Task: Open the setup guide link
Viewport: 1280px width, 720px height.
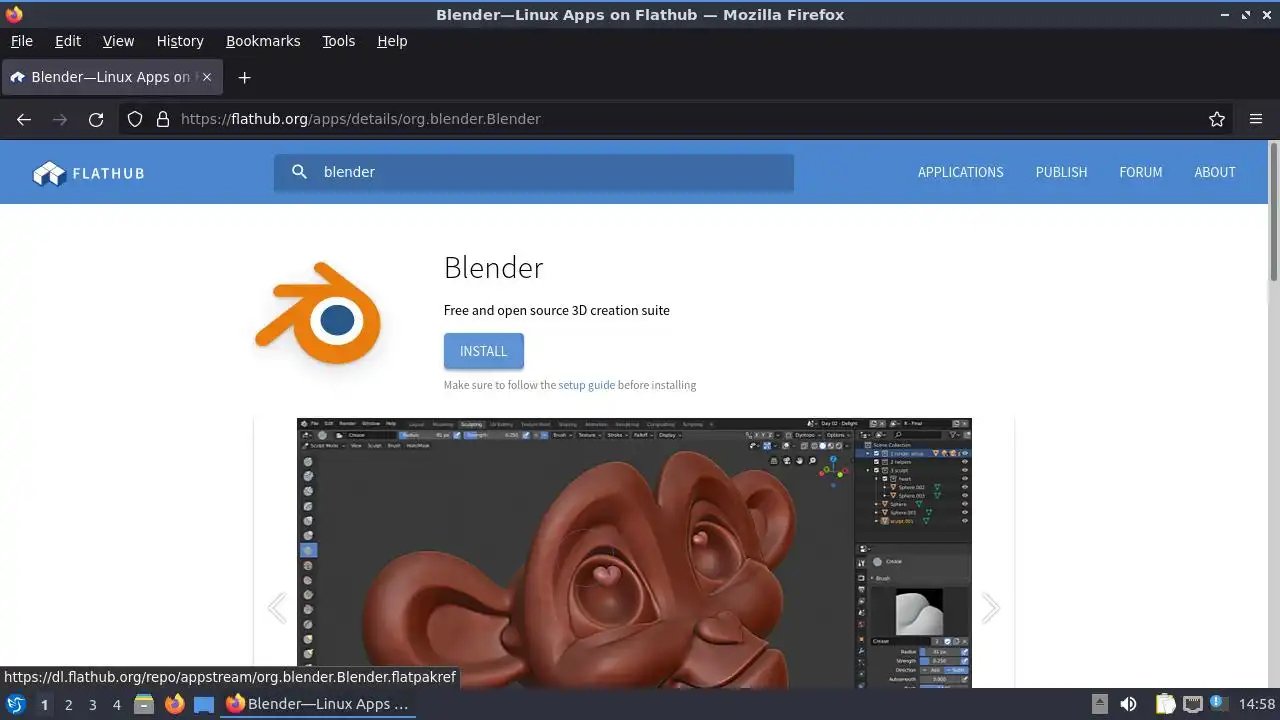Action: [587, 385]
